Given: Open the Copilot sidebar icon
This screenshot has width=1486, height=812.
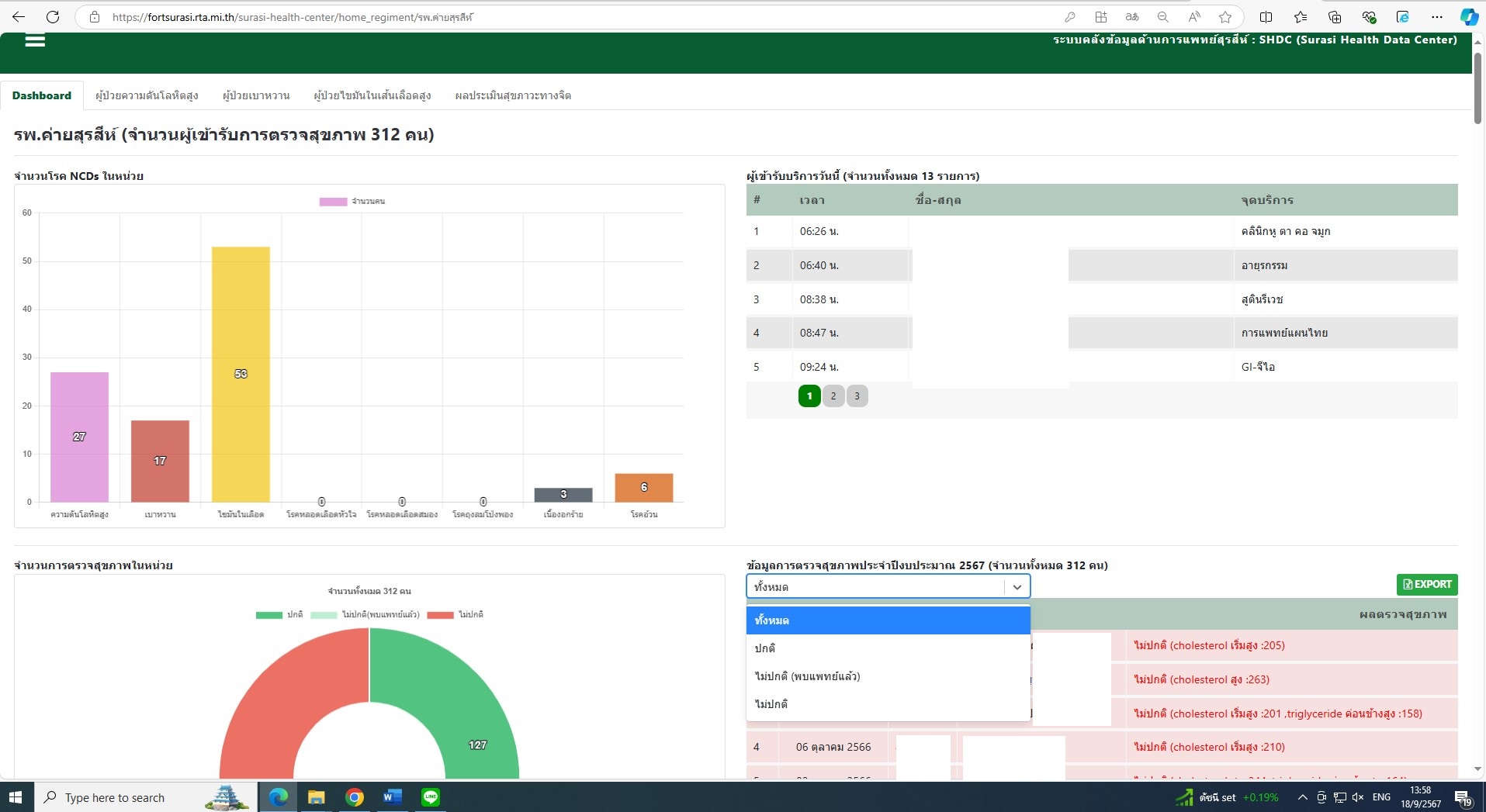Looking at the screenshot, I should [1468, 17].
